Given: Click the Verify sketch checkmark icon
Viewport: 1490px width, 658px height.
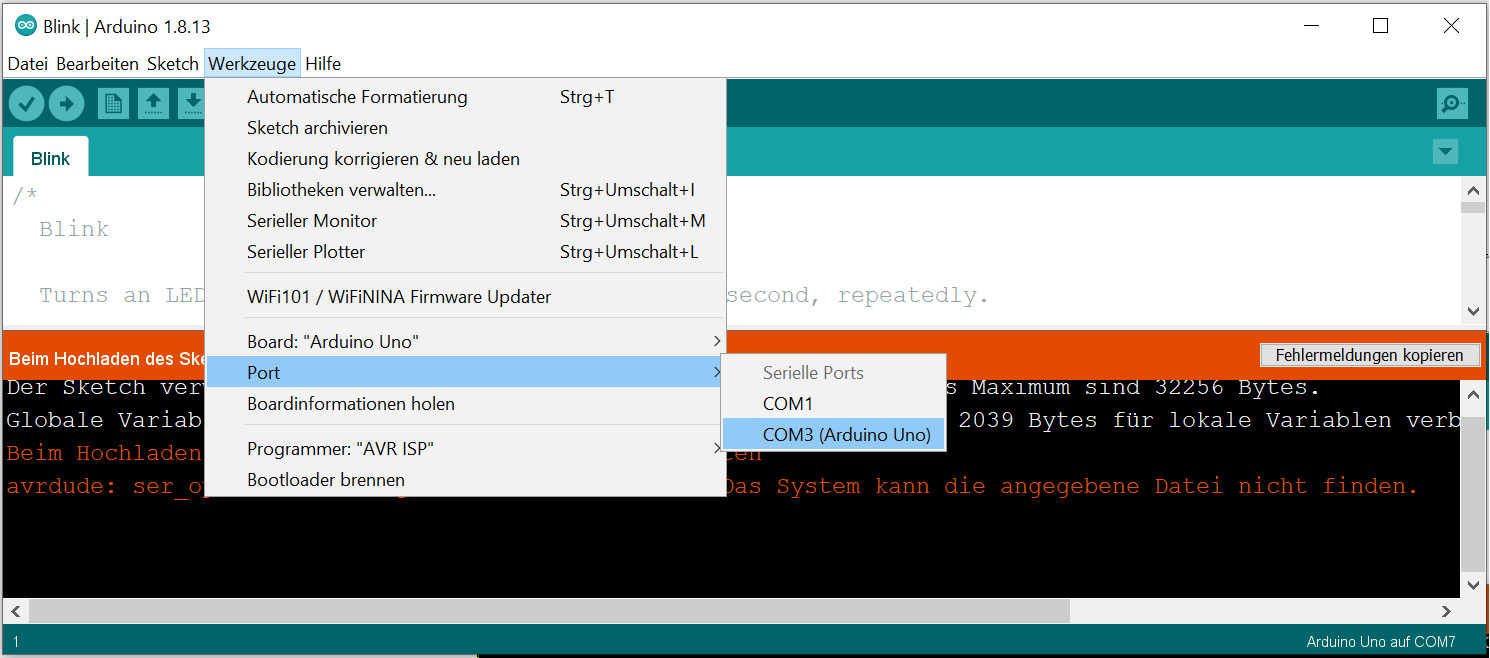Looking at the screenshot, I should tap(27, 103).
